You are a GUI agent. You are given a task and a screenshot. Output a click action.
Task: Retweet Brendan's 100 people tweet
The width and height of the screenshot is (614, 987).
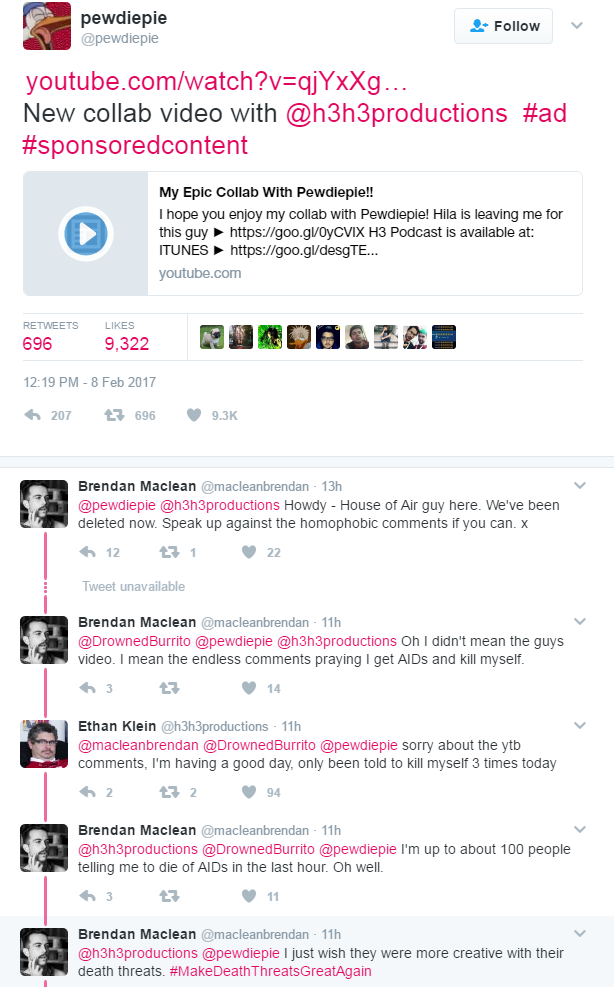click(169, 897)
